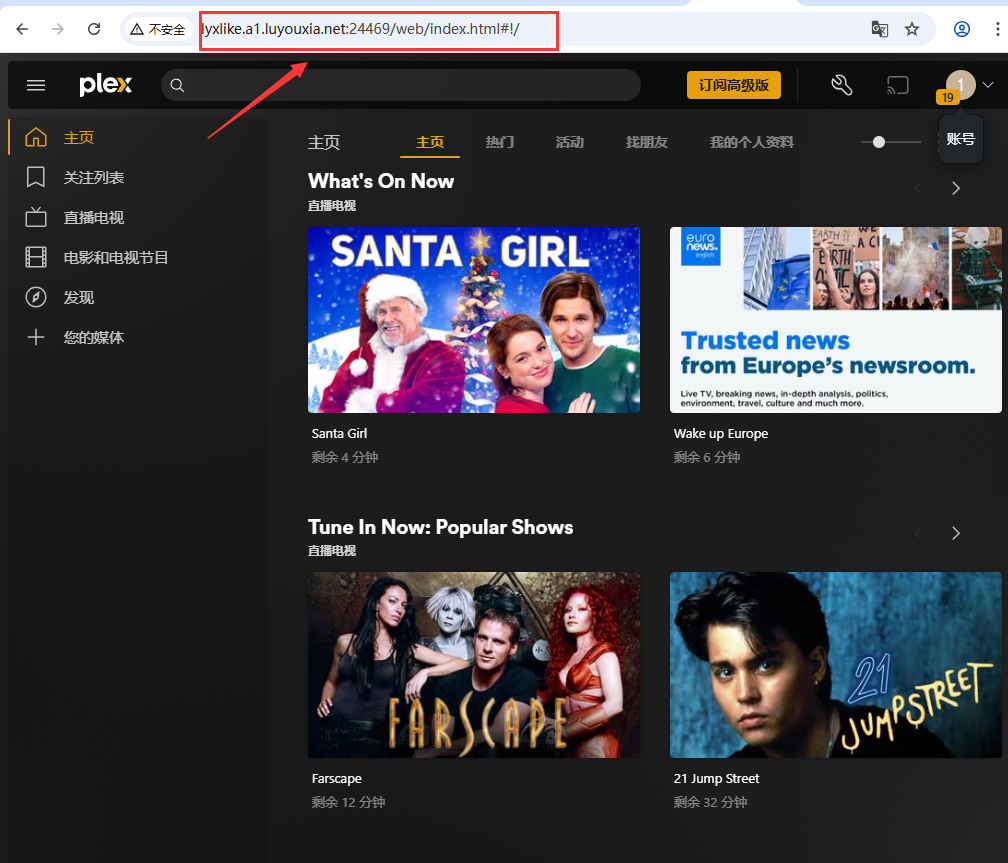Open the Euronews Wake up Europe thumbnail
The height and width of the screenshot is (863, 1008).
(x=836, y=320)
